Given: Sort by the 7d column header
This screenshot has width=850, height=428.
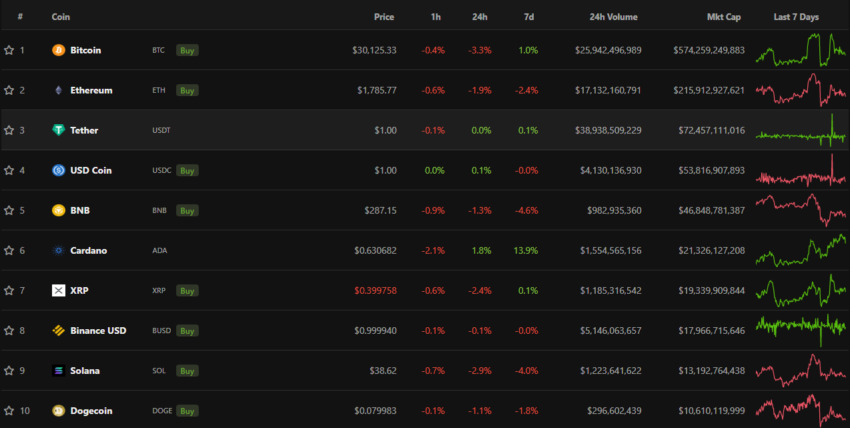Looking at the screenshot, I should point(529,17).
